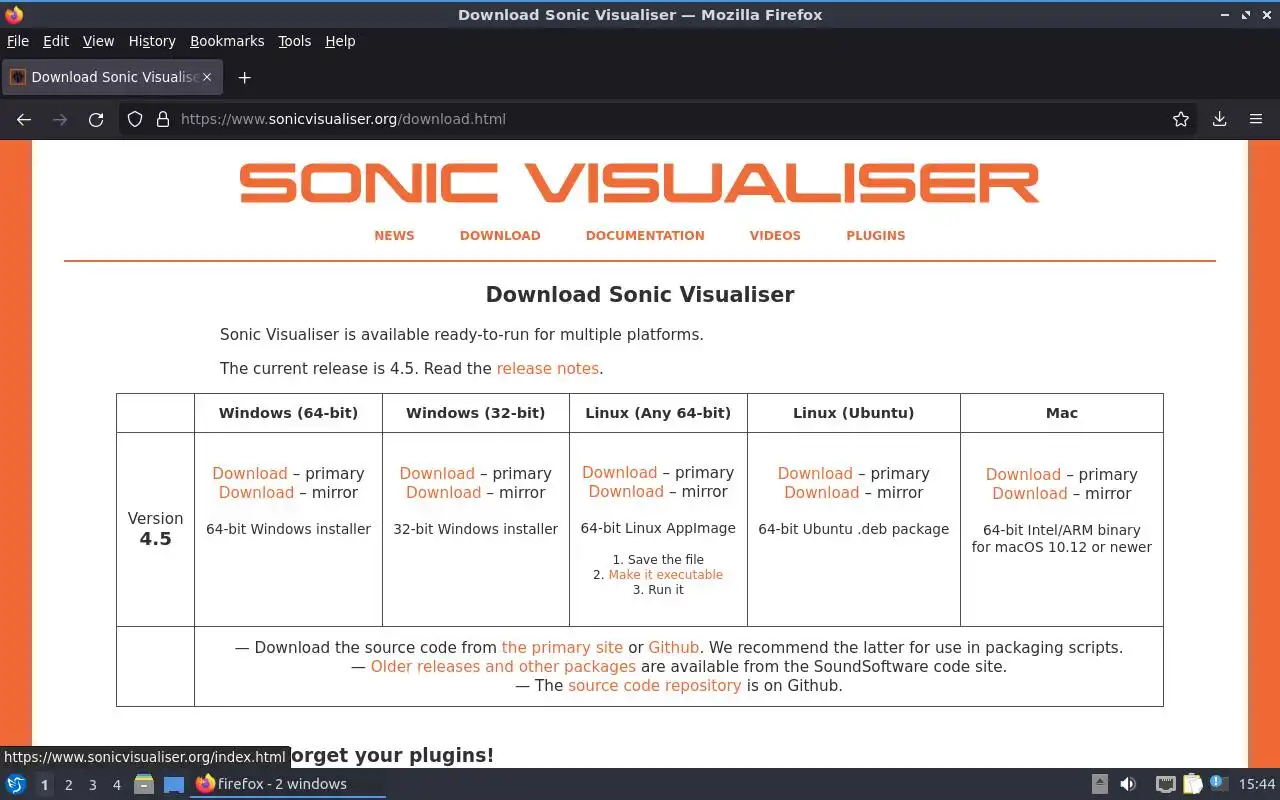
Task: Click the browser Back arrow button
Action: click(24, 119)
